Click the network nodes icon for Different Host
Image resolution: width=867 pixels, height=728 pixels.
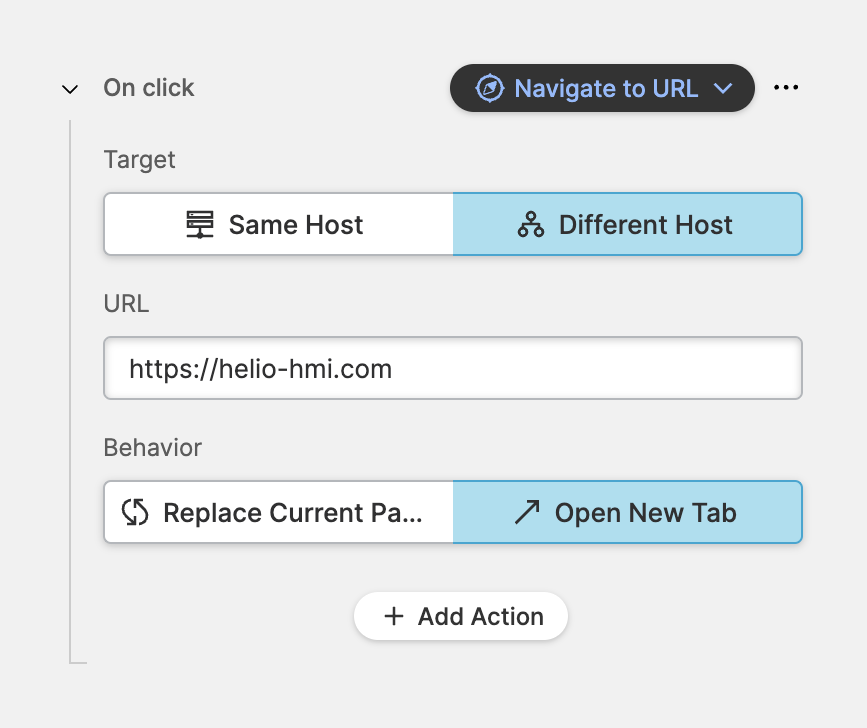tap(530, 225)
